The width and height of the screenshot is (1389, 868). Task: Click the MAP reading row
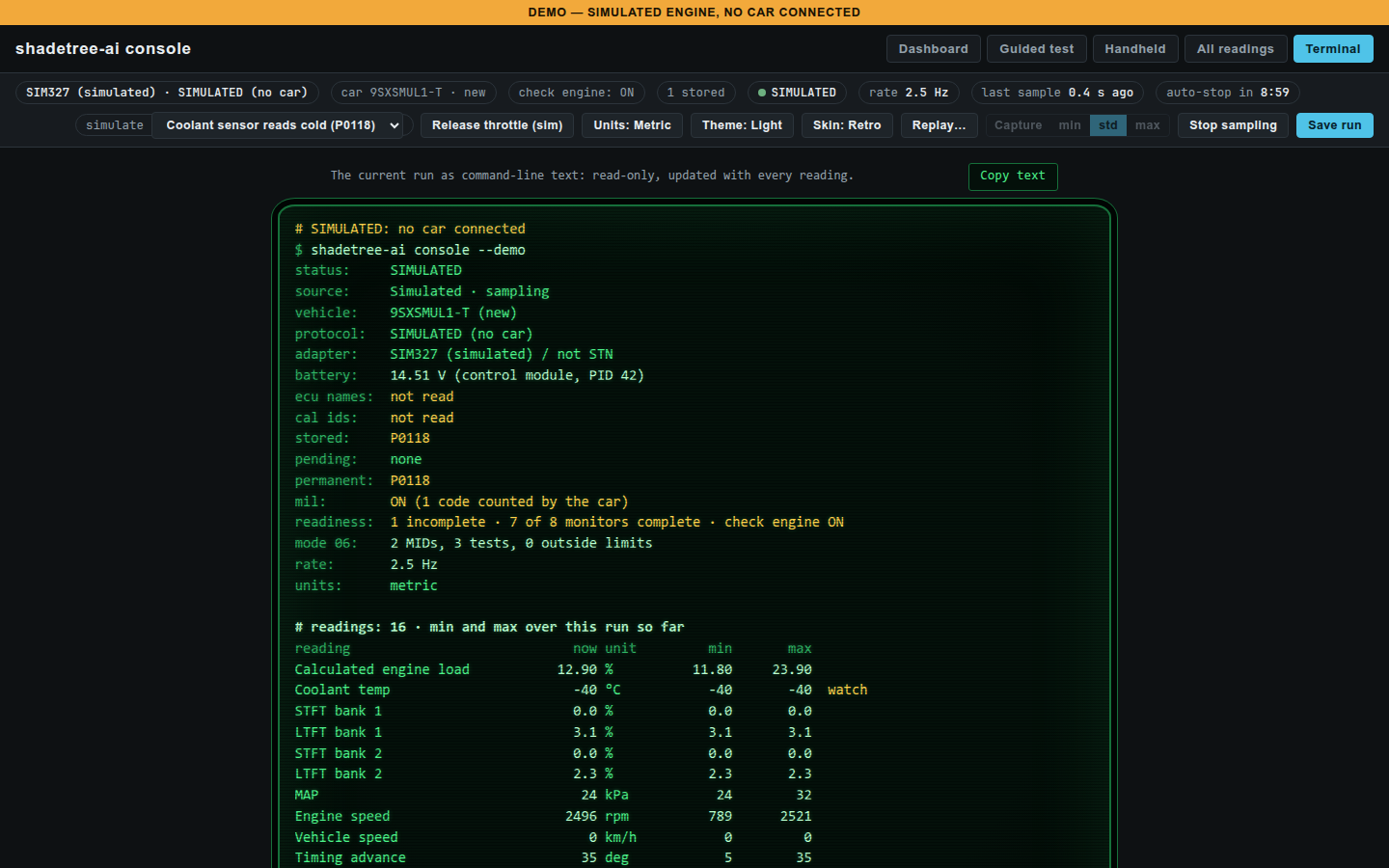pyautogui.click(x=554, y=796)
